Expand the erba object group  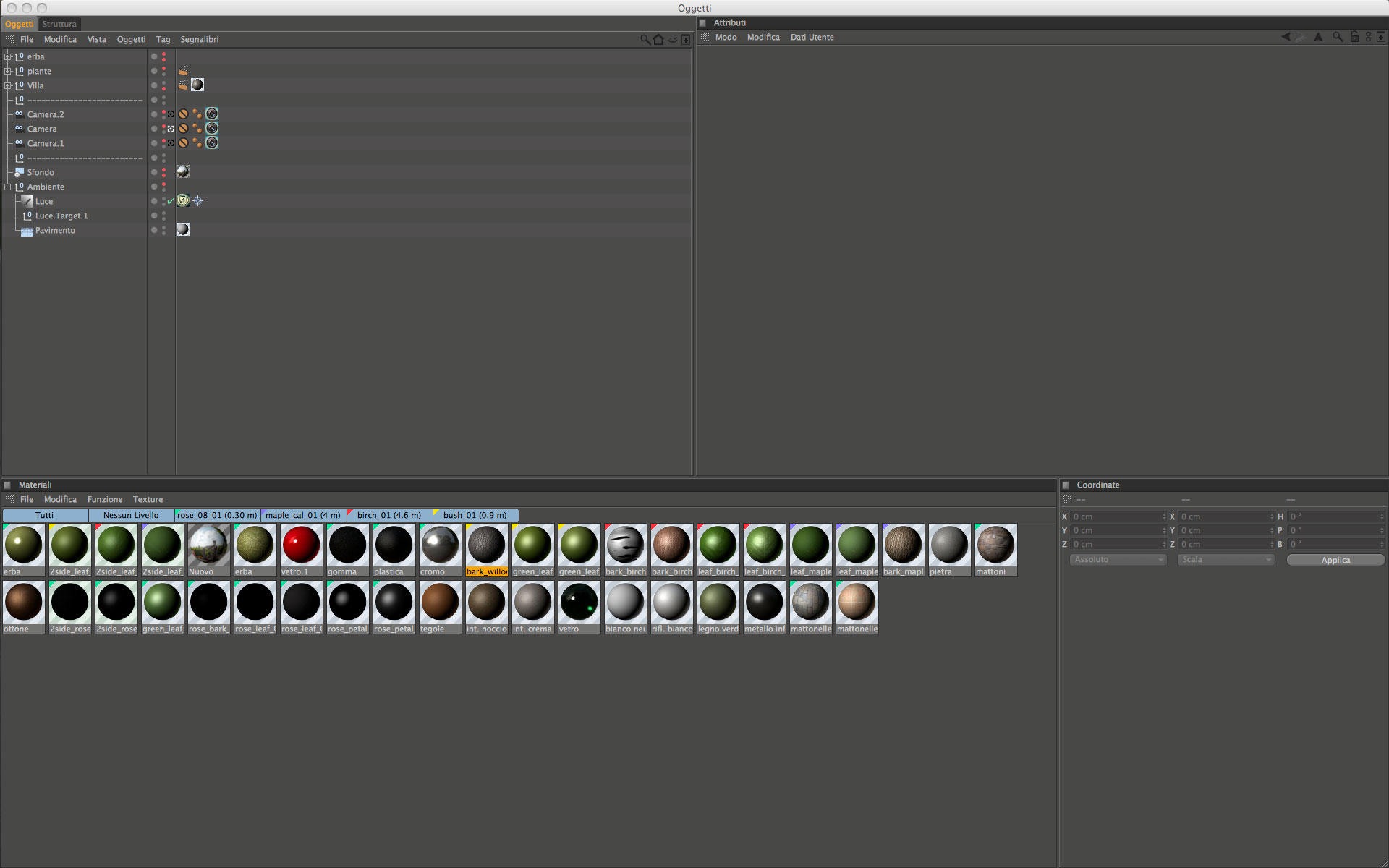tap(8, 56)
